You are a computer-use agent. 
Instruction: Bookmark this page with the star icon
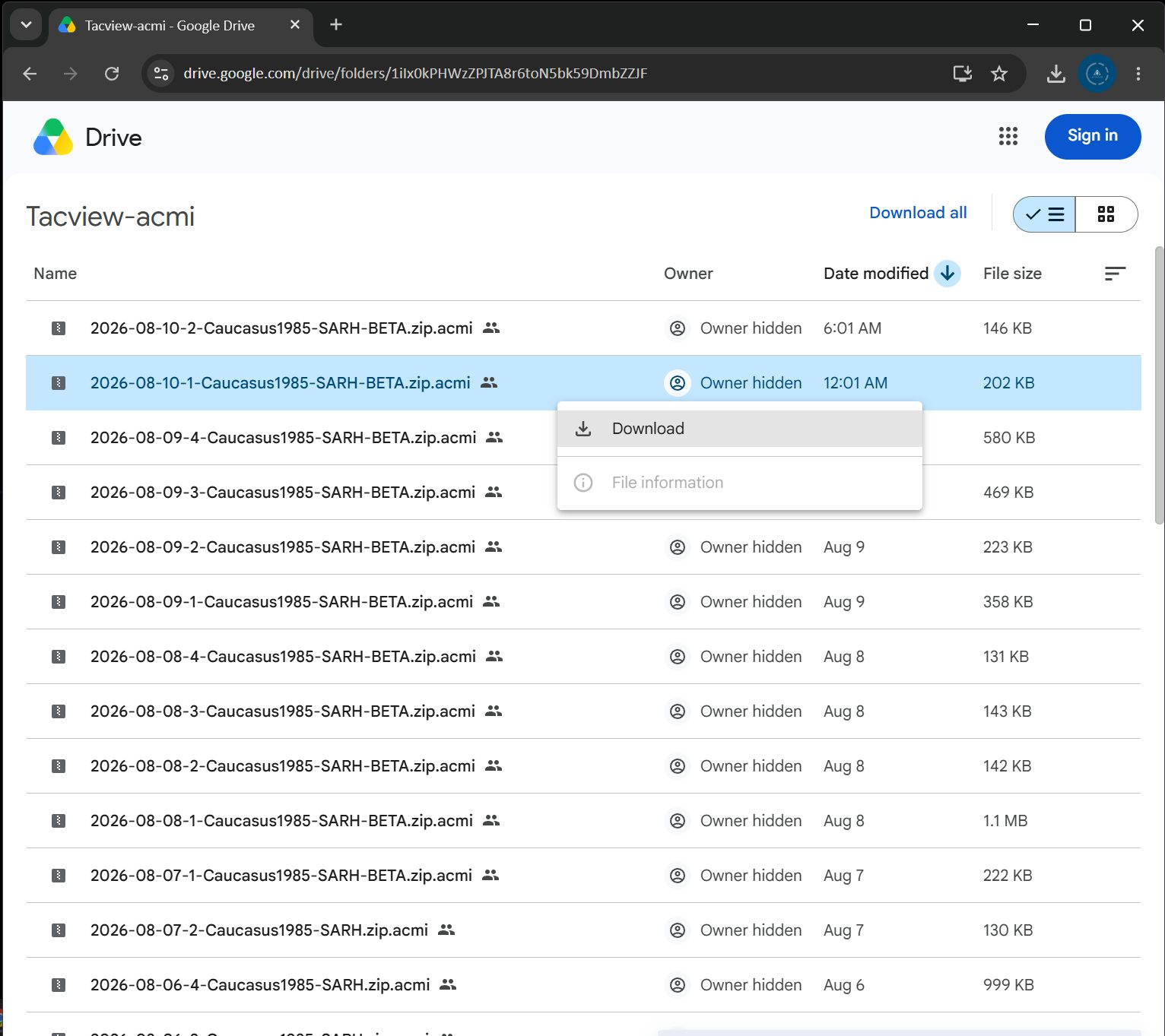point(999,74)
